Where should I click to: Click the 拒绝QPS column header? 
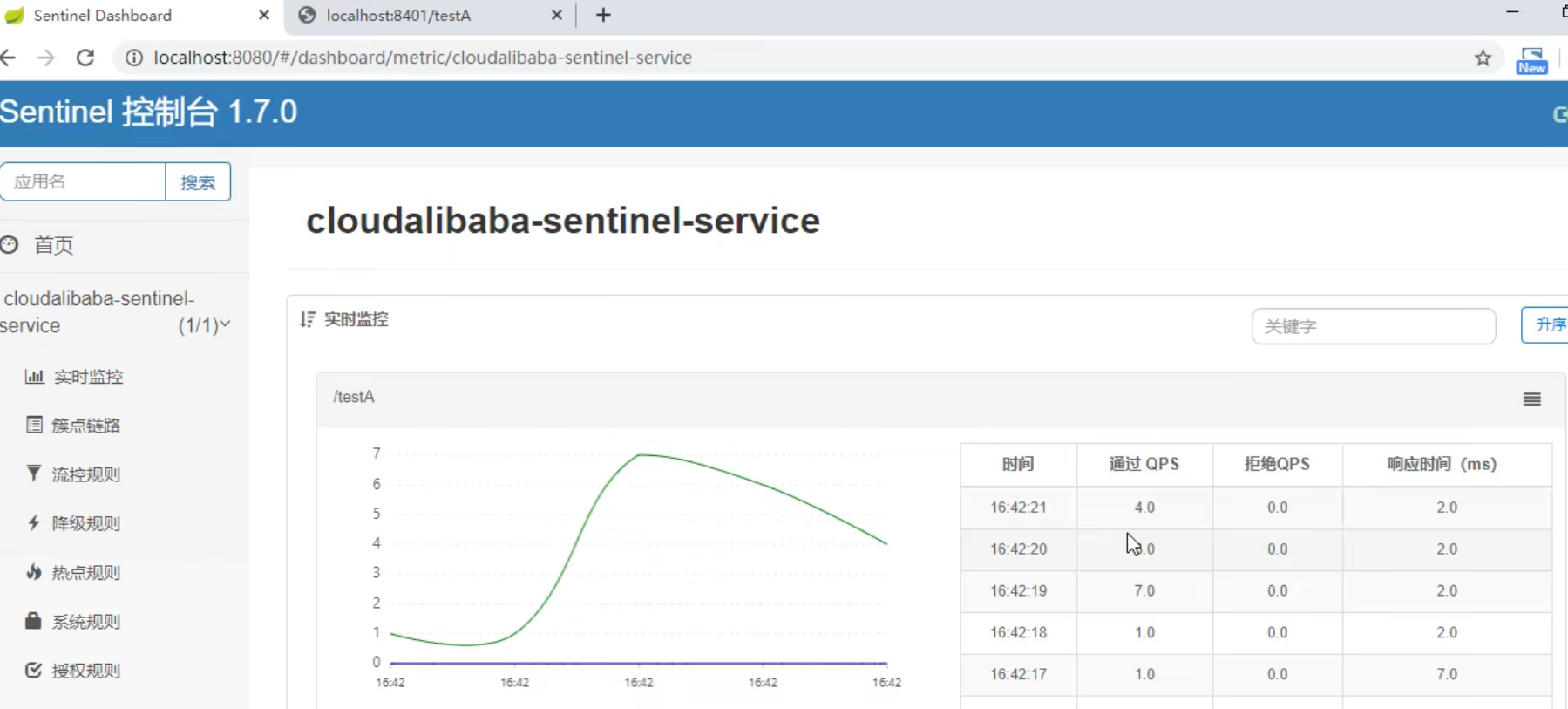[x=1277, y=464]
